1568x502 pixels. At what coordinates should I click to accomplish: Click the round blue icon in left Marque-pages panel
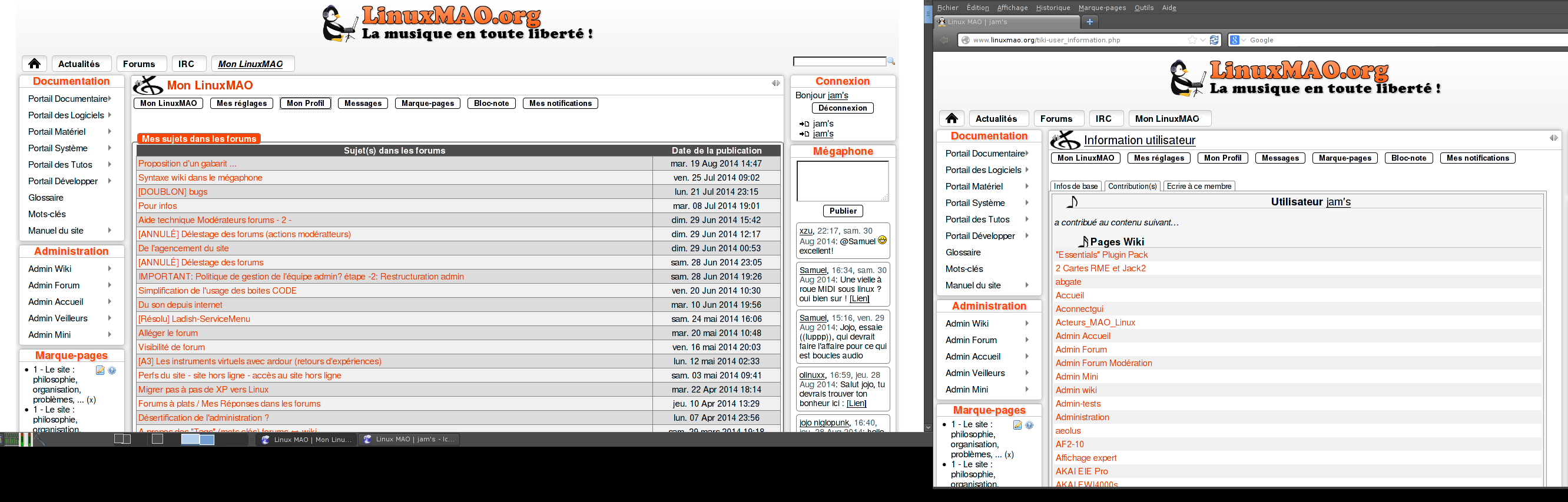(x=112, y=371)
